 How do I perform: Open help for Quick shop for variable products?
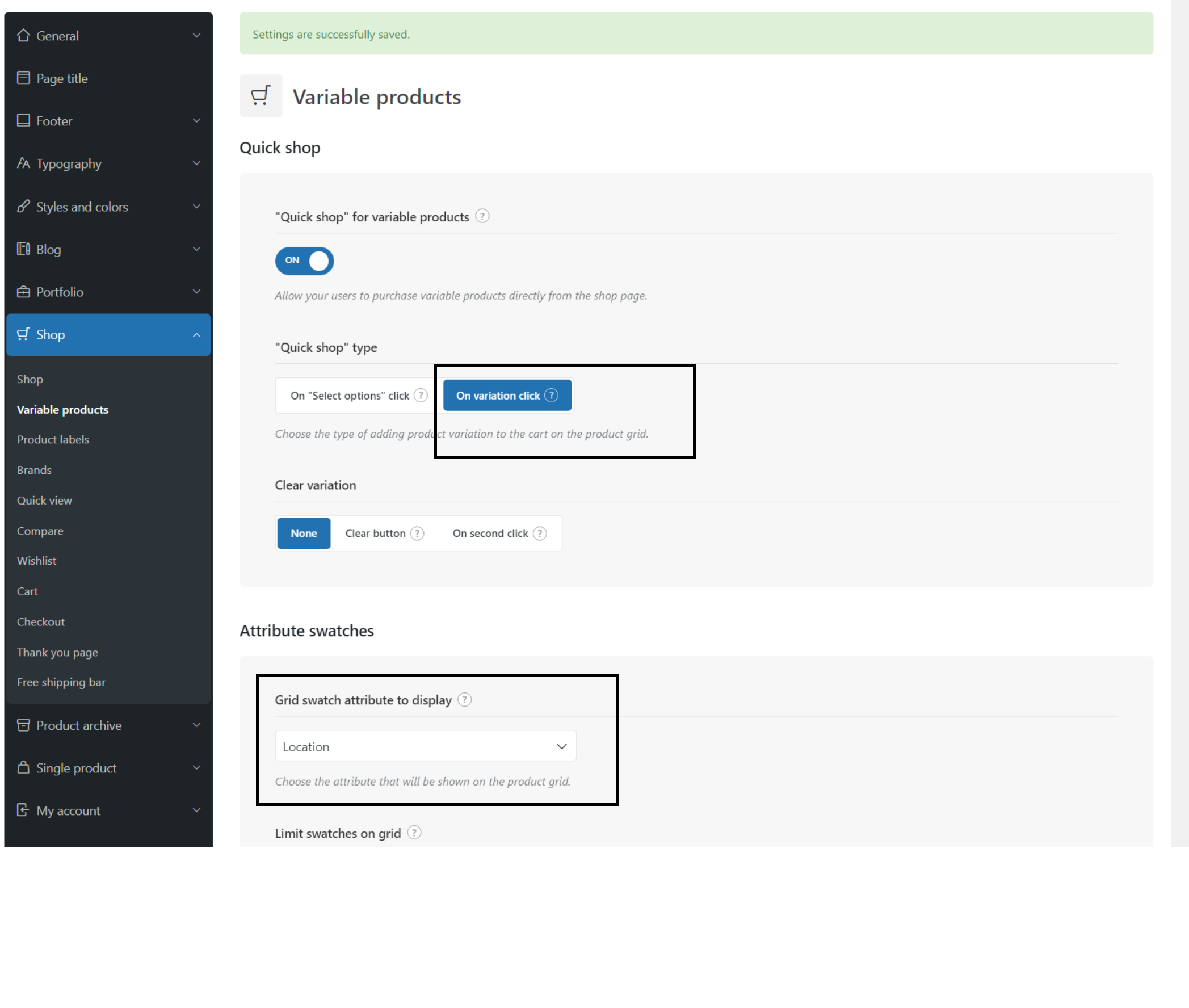pyautogui.click(x=482, y=217)
